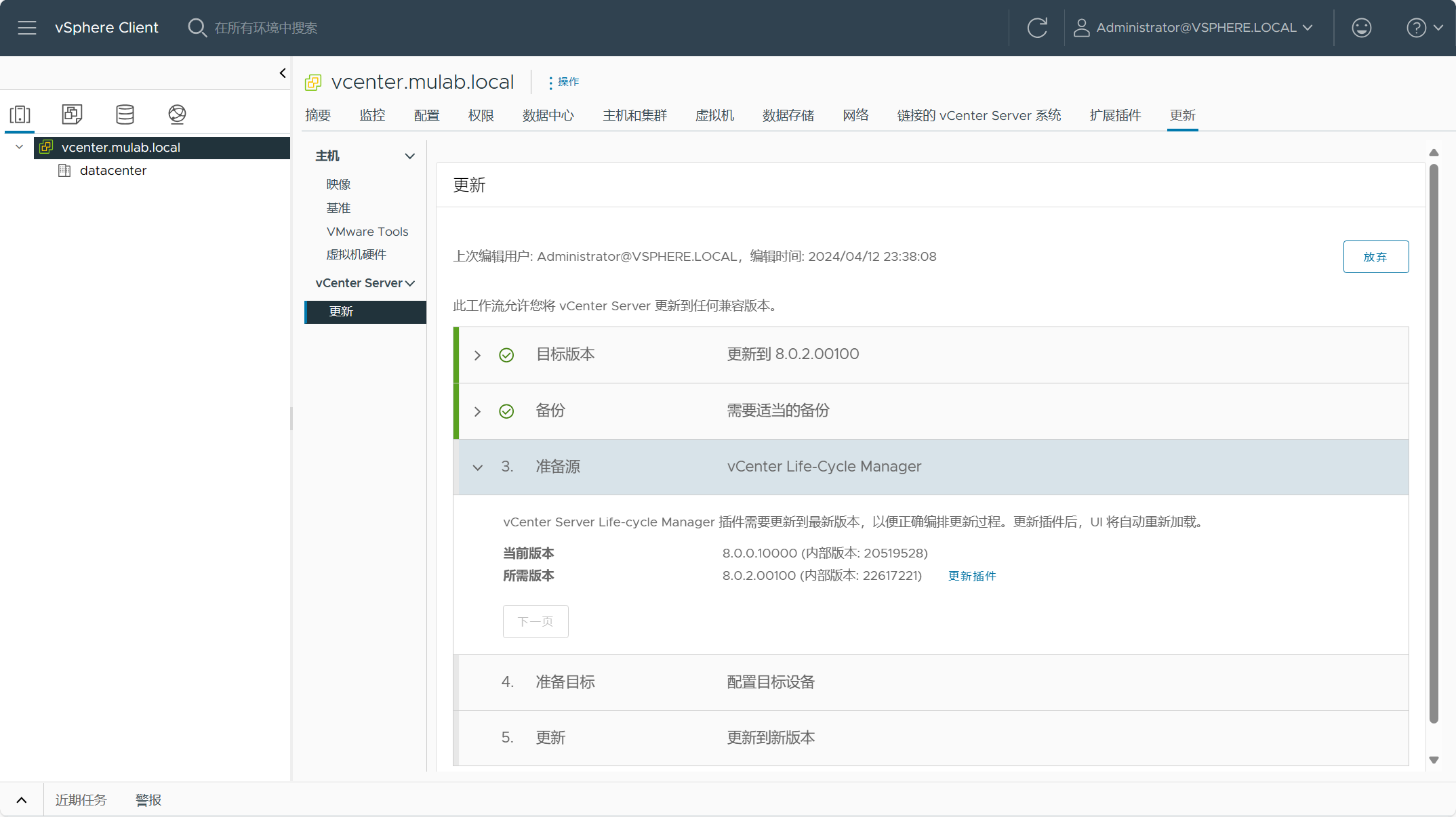Click green checkmark for 备份 step
Image resolution: width=1456 pixels, height=817 pixels.
coord(506,411)
